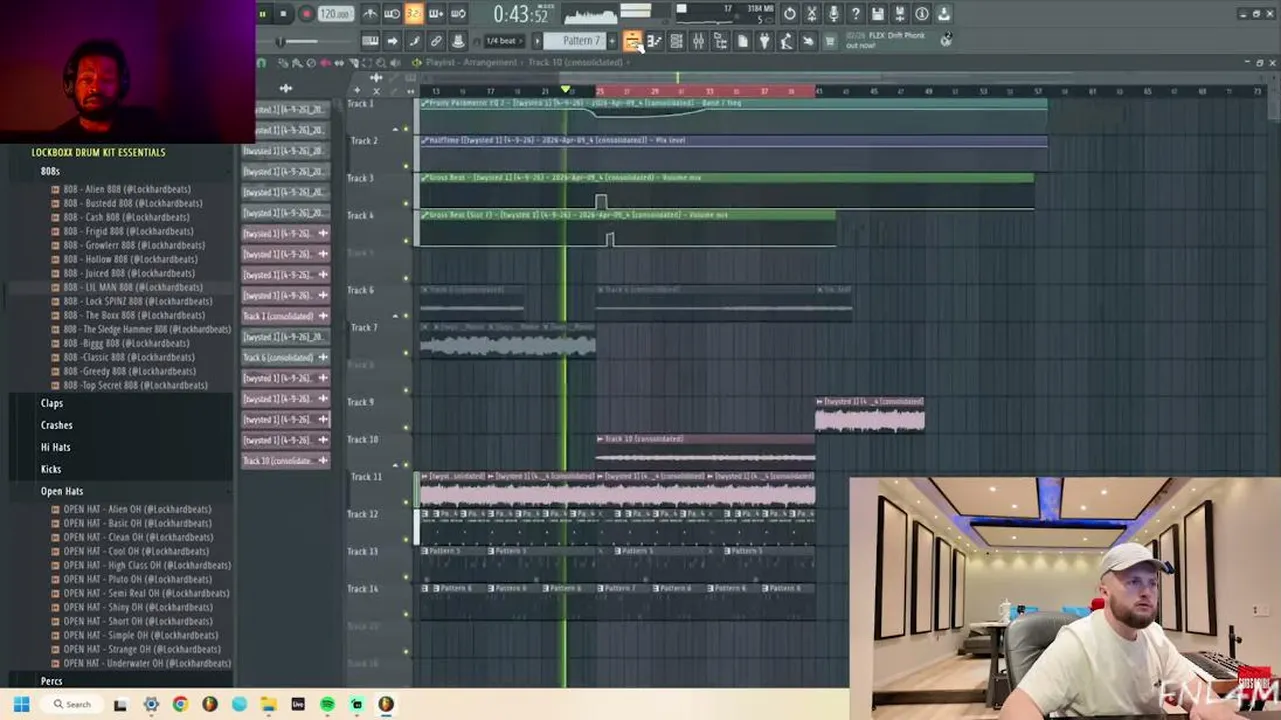Open the Playlist - Arrangement title menu

(471, 63)
